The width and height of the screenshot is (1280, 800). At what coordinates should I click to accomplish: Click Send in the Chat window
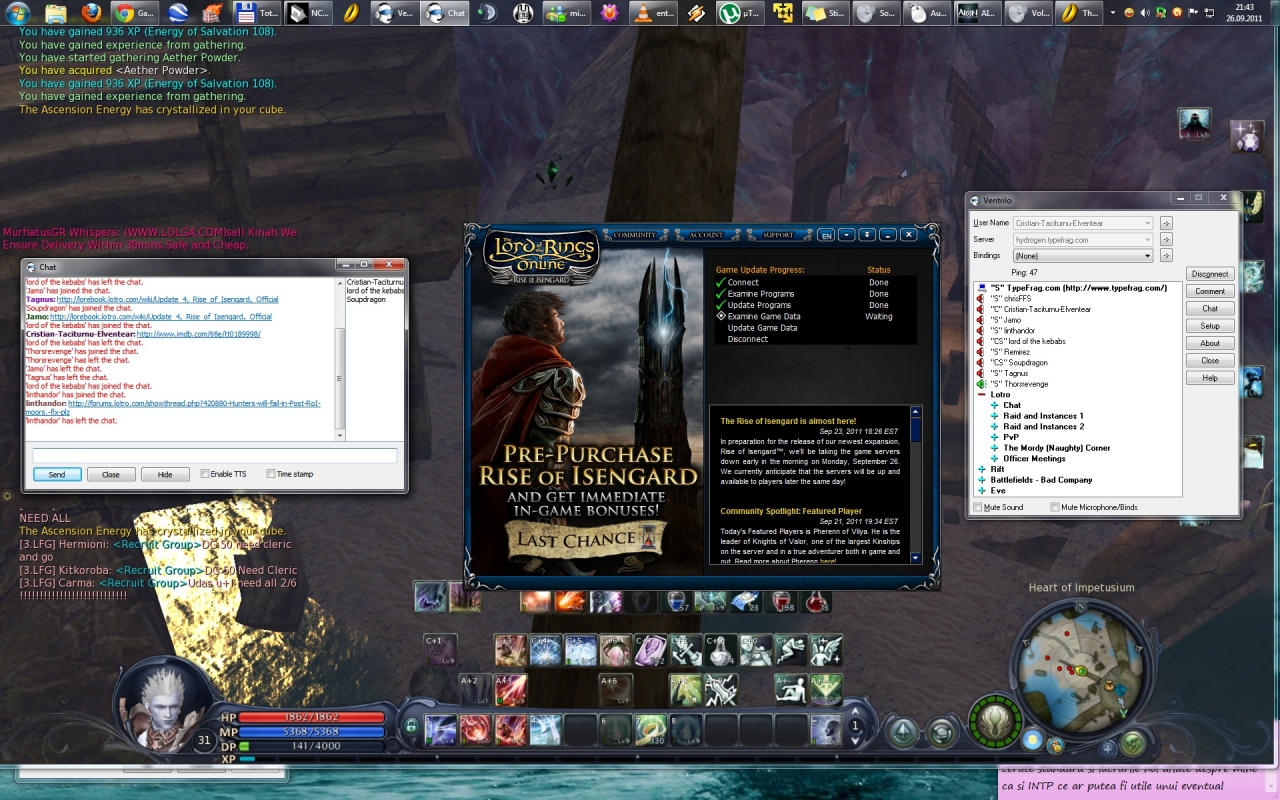tap(57, 474)
